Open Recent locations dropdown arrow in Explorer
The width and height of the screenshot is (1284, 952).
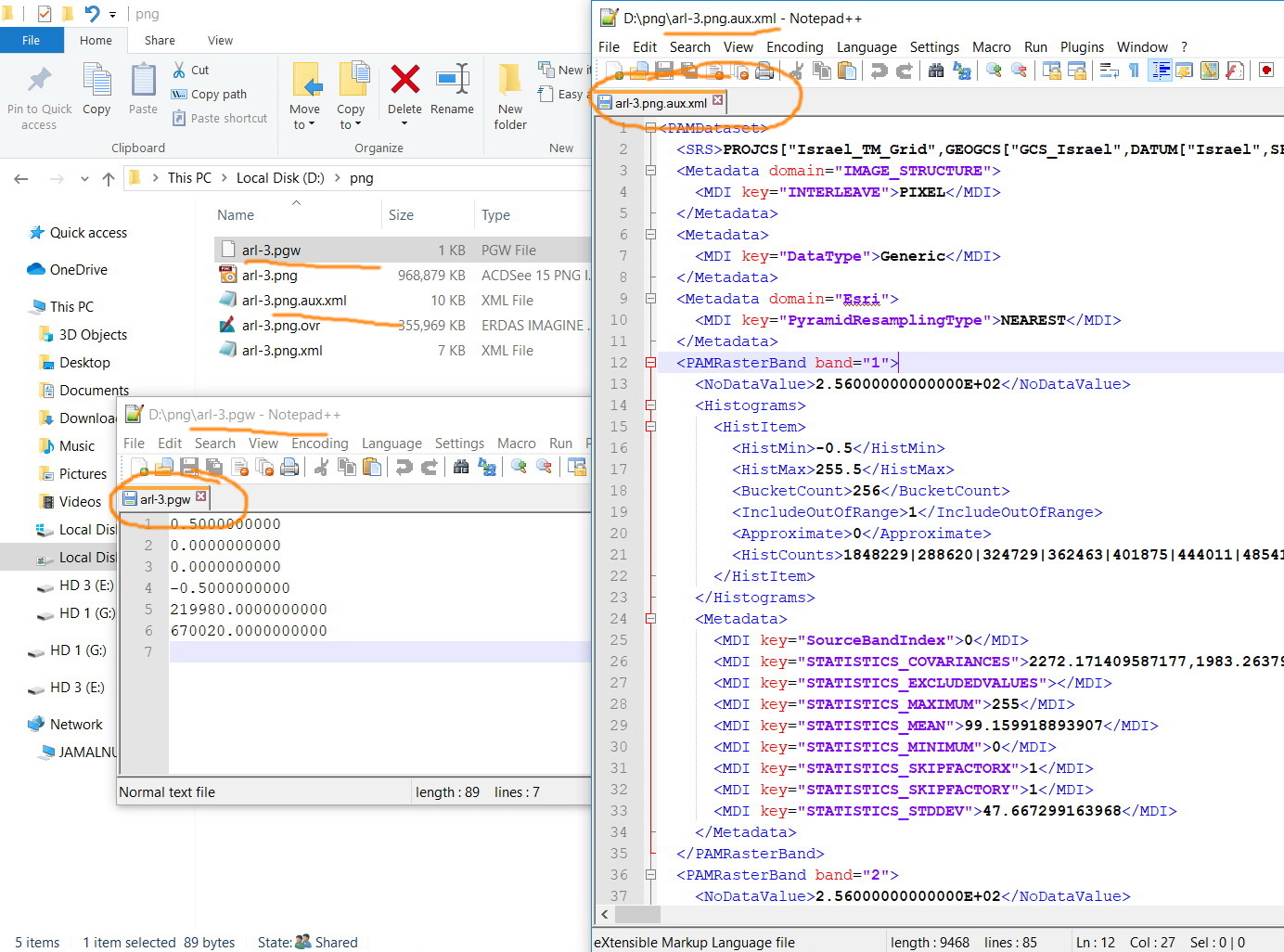tap(84, 178)
